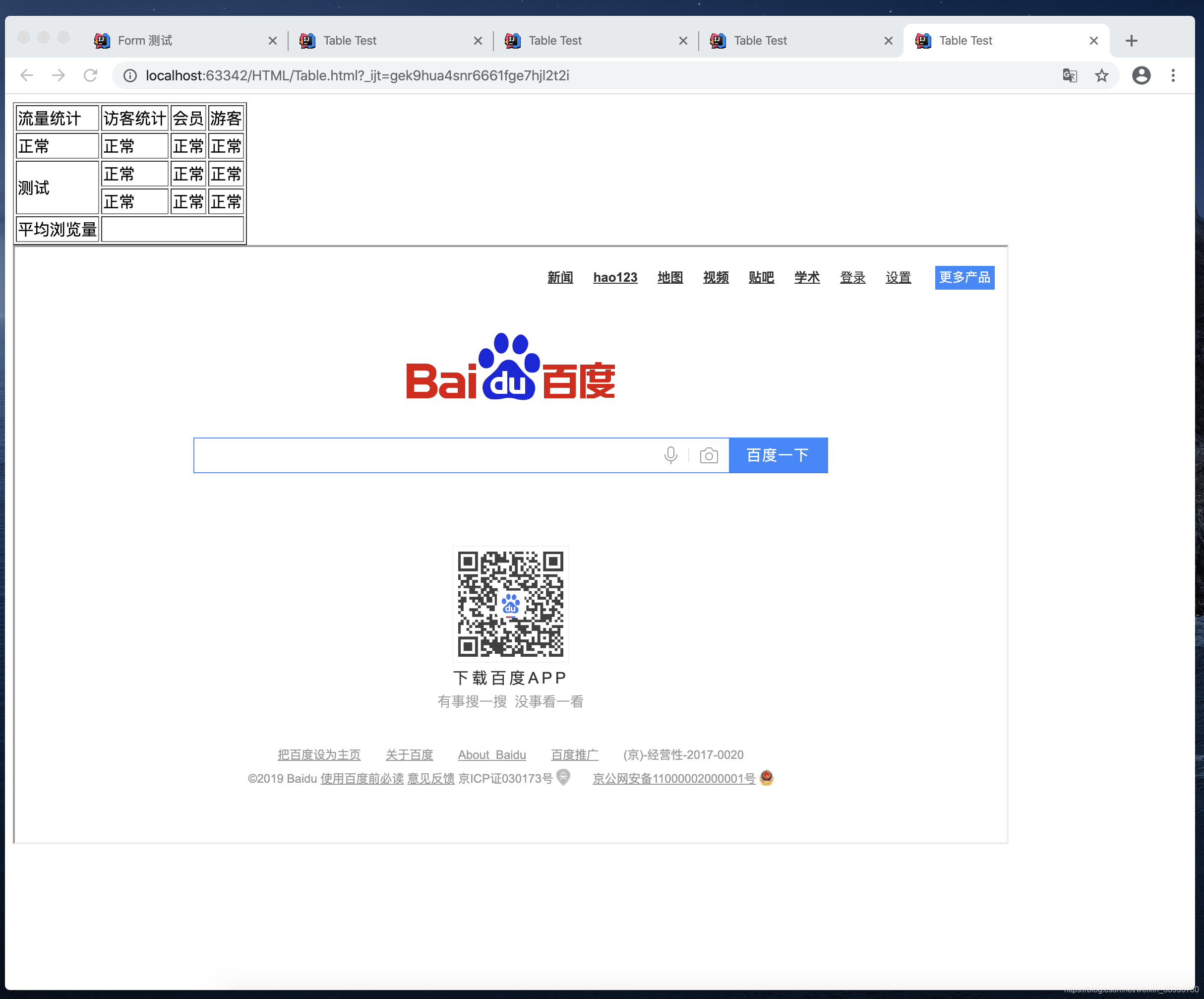Open the hao123 link

pos(614,278)
